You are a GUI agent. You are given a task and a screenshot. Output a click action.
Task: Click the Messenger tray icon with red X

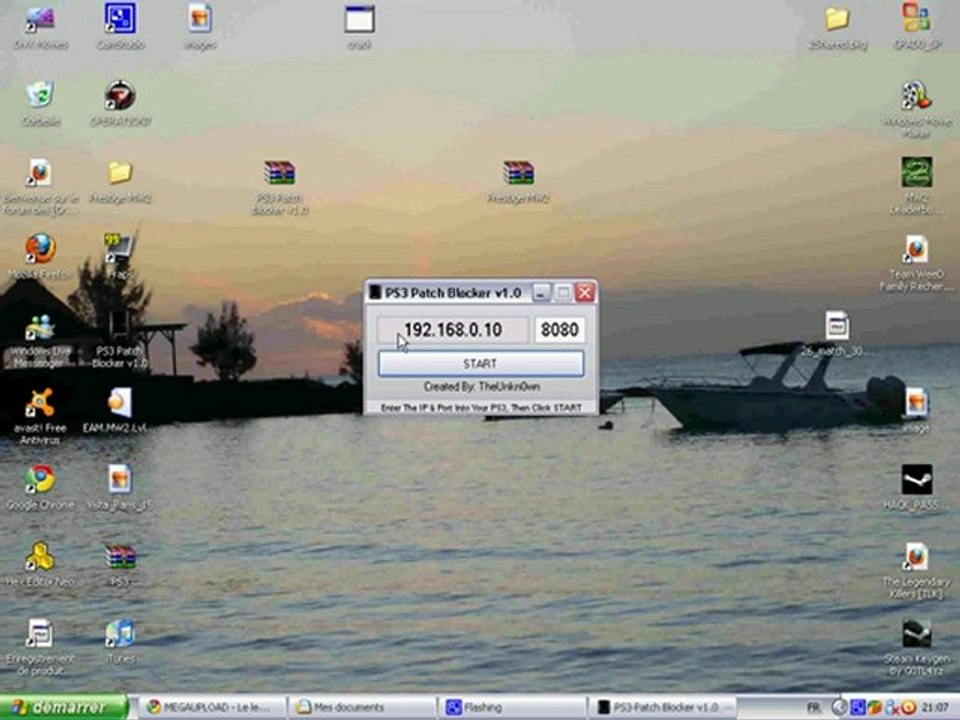coord(892,708)
